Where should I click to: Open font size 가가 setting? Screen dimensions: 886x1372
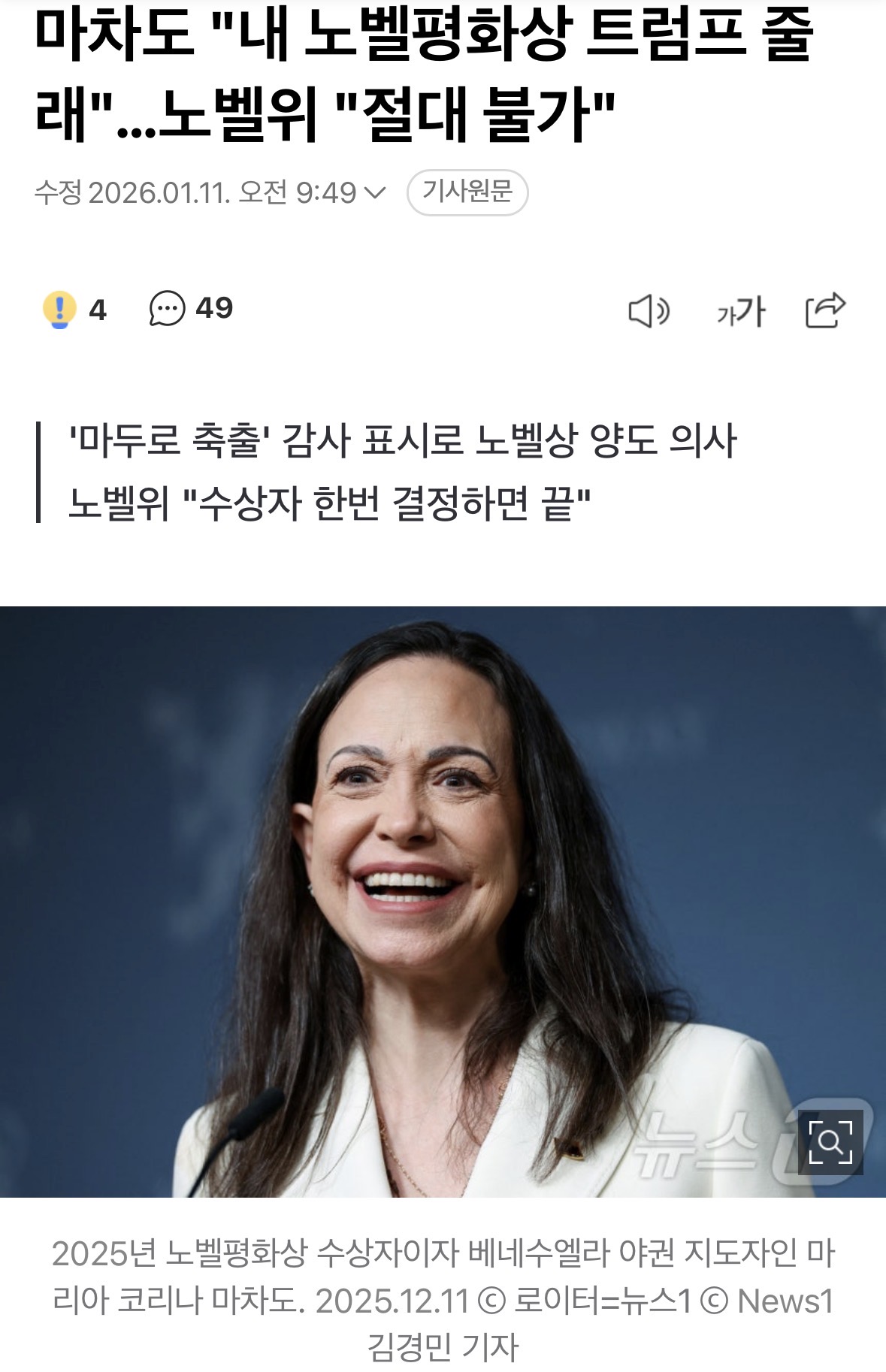(x=740, y=310)
